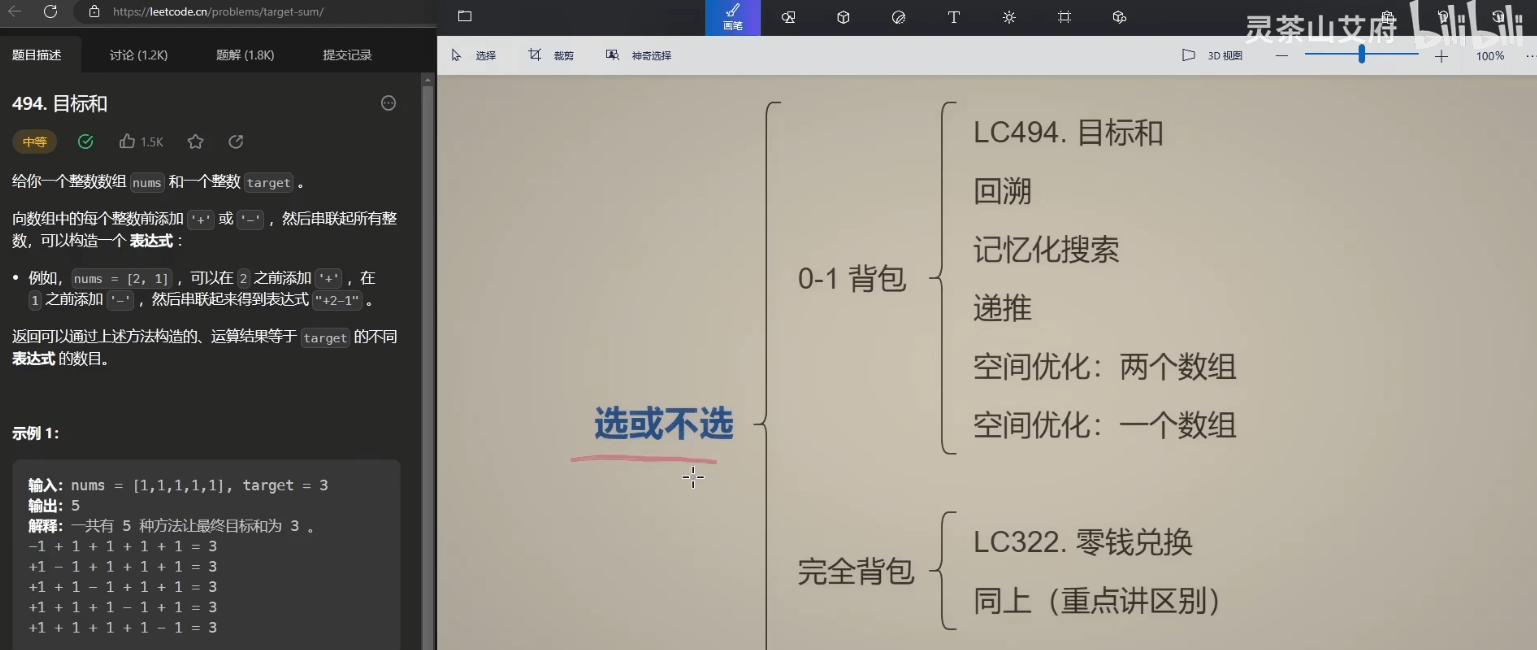Image resolution: width=1537 pixels, height=650 pixels.
Task: Open the Canvas settings
Action: click(x=1063, y=17)
